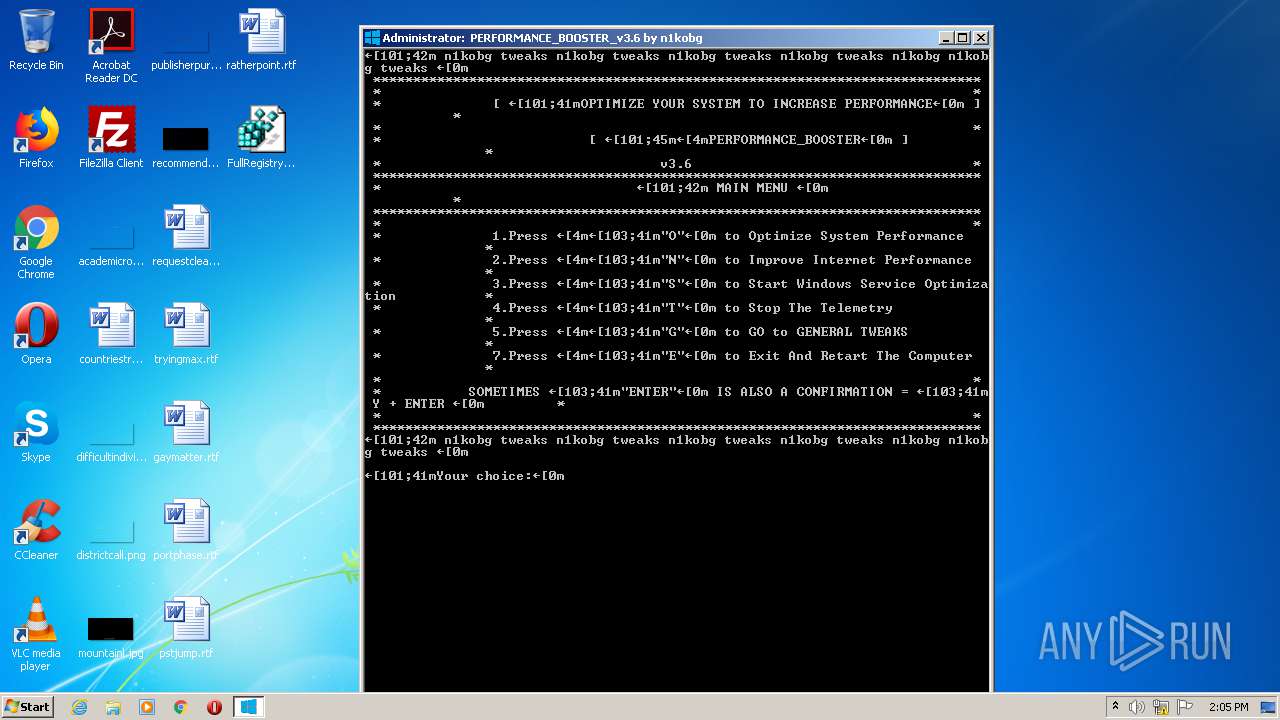Launch Opera desktop shortcut
The image size is (1280, 720).
(x=36, y=334)
